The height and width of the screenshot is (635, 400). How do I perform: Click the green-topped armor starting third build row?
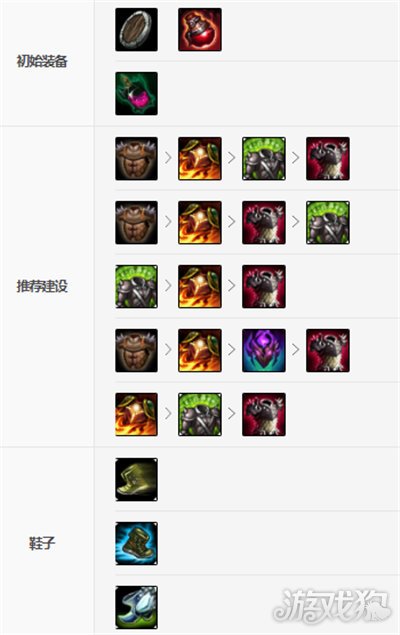point(136,286)
